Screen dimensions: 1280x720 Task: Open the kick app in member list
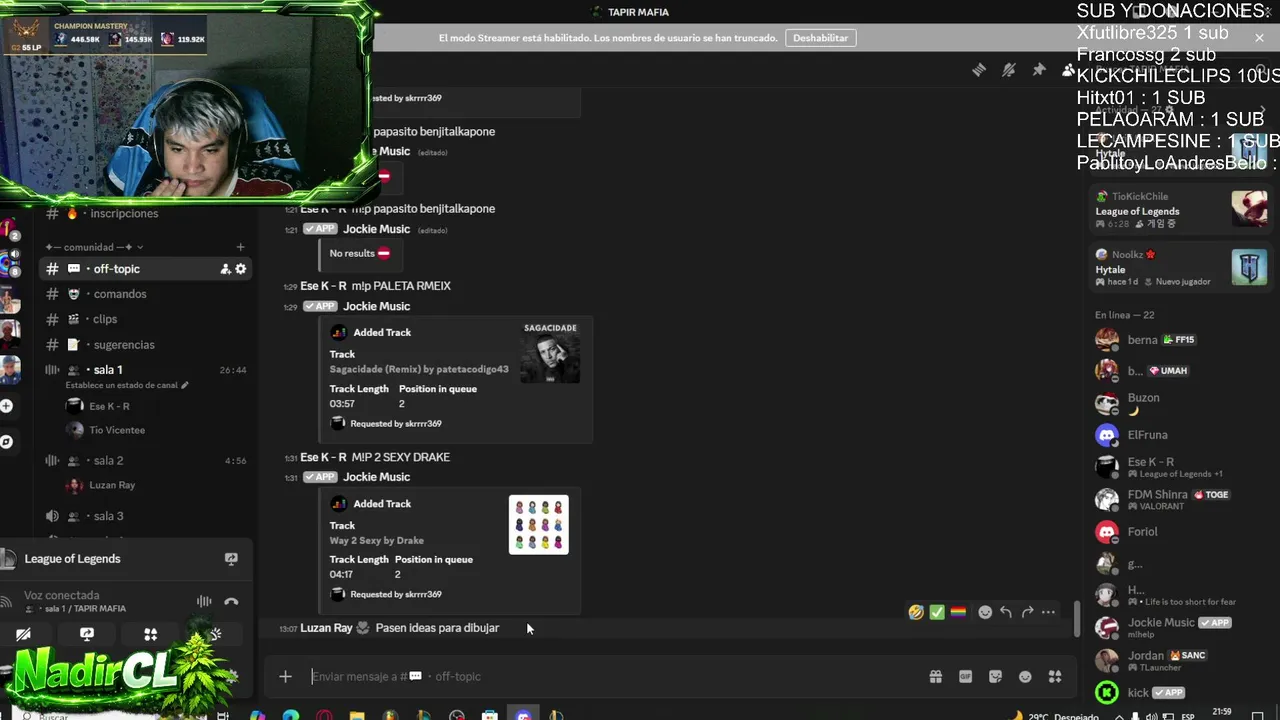[x=1178, y=692]
